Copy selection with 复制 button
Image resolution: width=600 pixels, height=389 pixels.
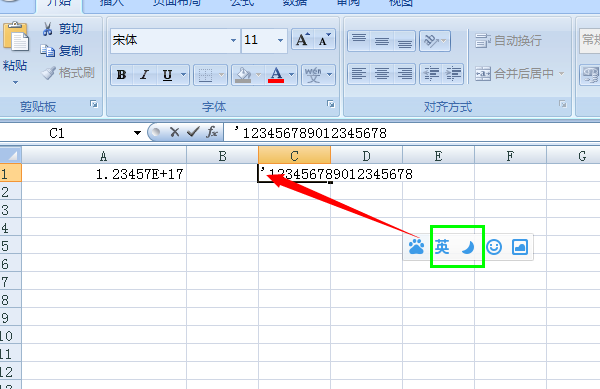click(62, 50)
